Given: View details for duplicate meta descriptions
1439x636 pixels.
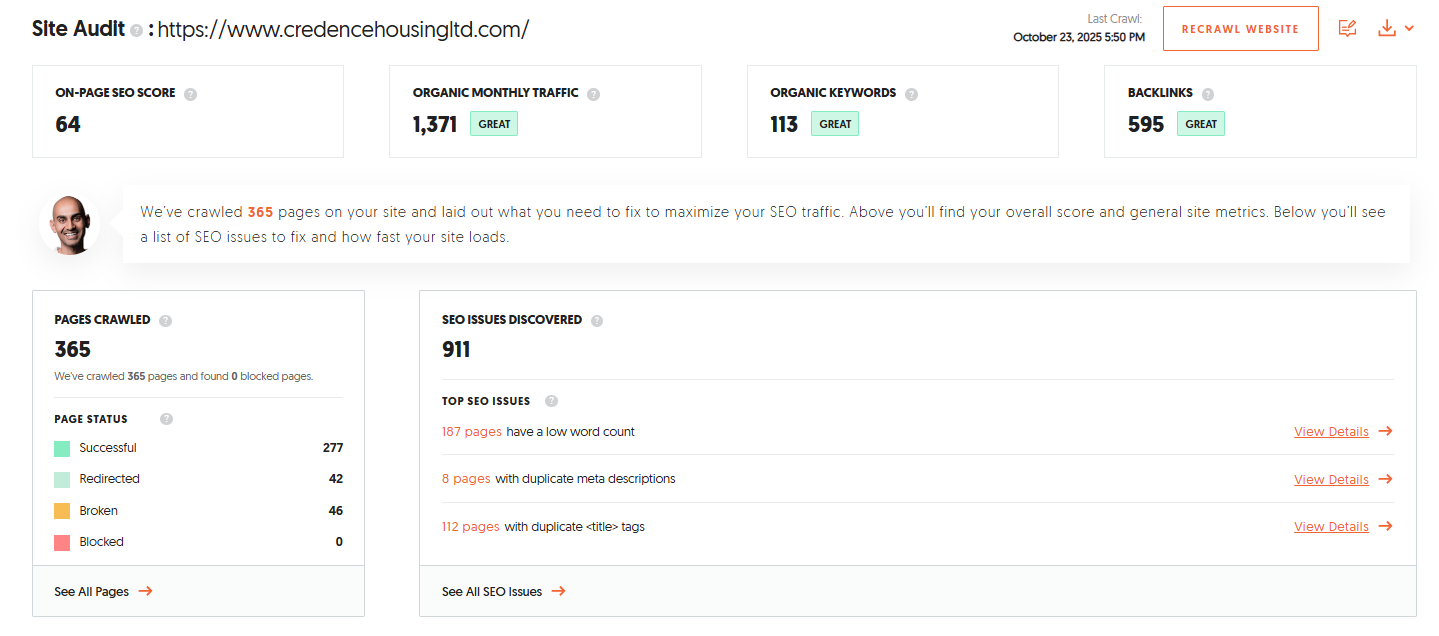Looking at the screenshot, I should point(1342,479).
